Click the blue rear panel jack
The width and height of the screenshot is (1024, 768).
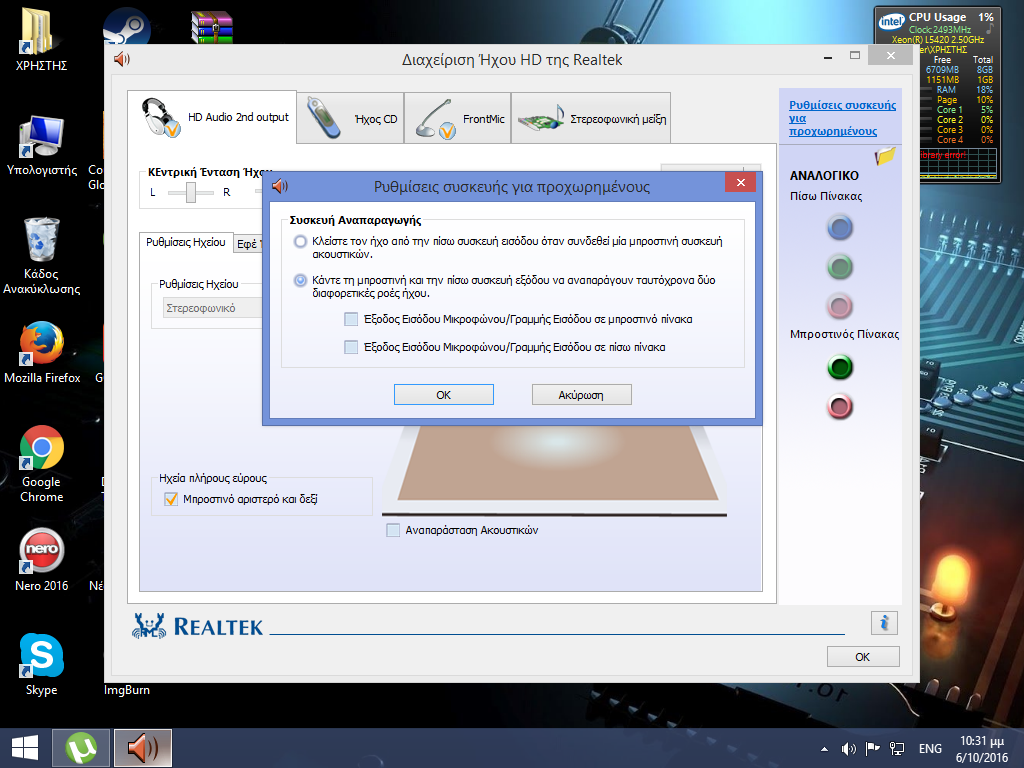[x=840, y=228]
